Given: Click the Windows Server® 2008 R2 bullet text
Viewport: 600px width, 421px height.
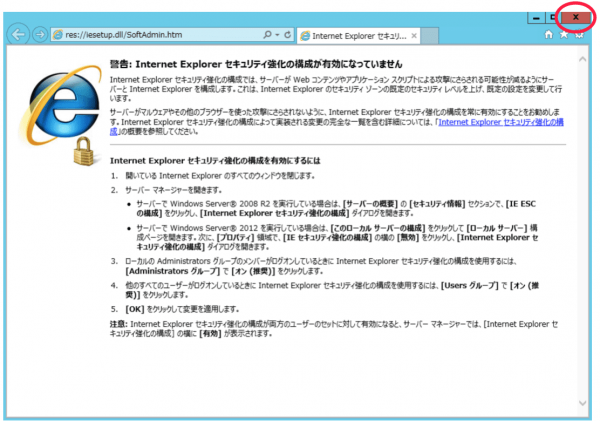Looking at the screenshot, I should 336,209.
